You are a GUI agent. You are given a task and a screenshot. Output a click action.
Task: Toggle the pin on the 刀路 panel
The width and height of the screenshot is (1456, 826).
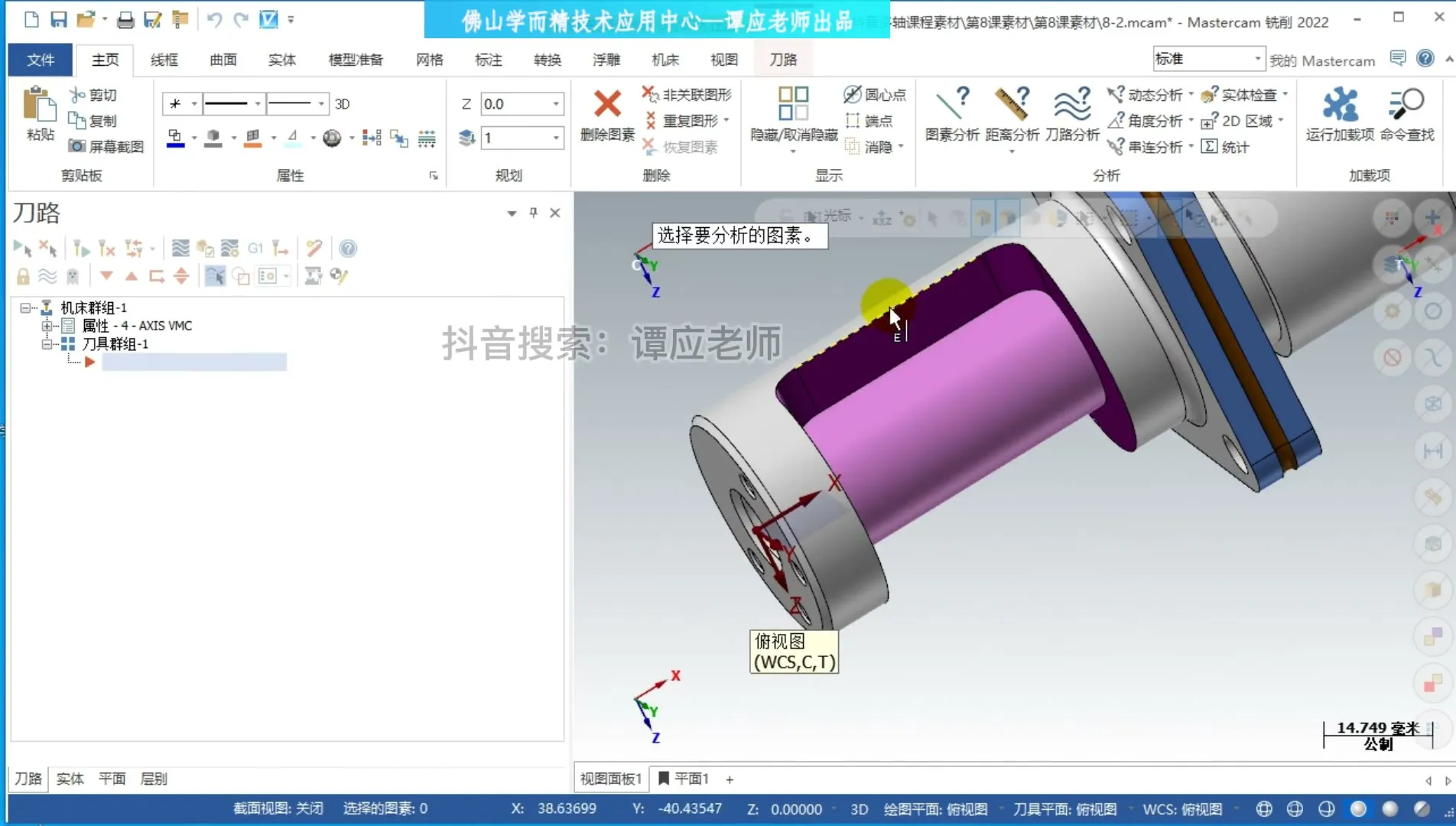tap(533, 213)
